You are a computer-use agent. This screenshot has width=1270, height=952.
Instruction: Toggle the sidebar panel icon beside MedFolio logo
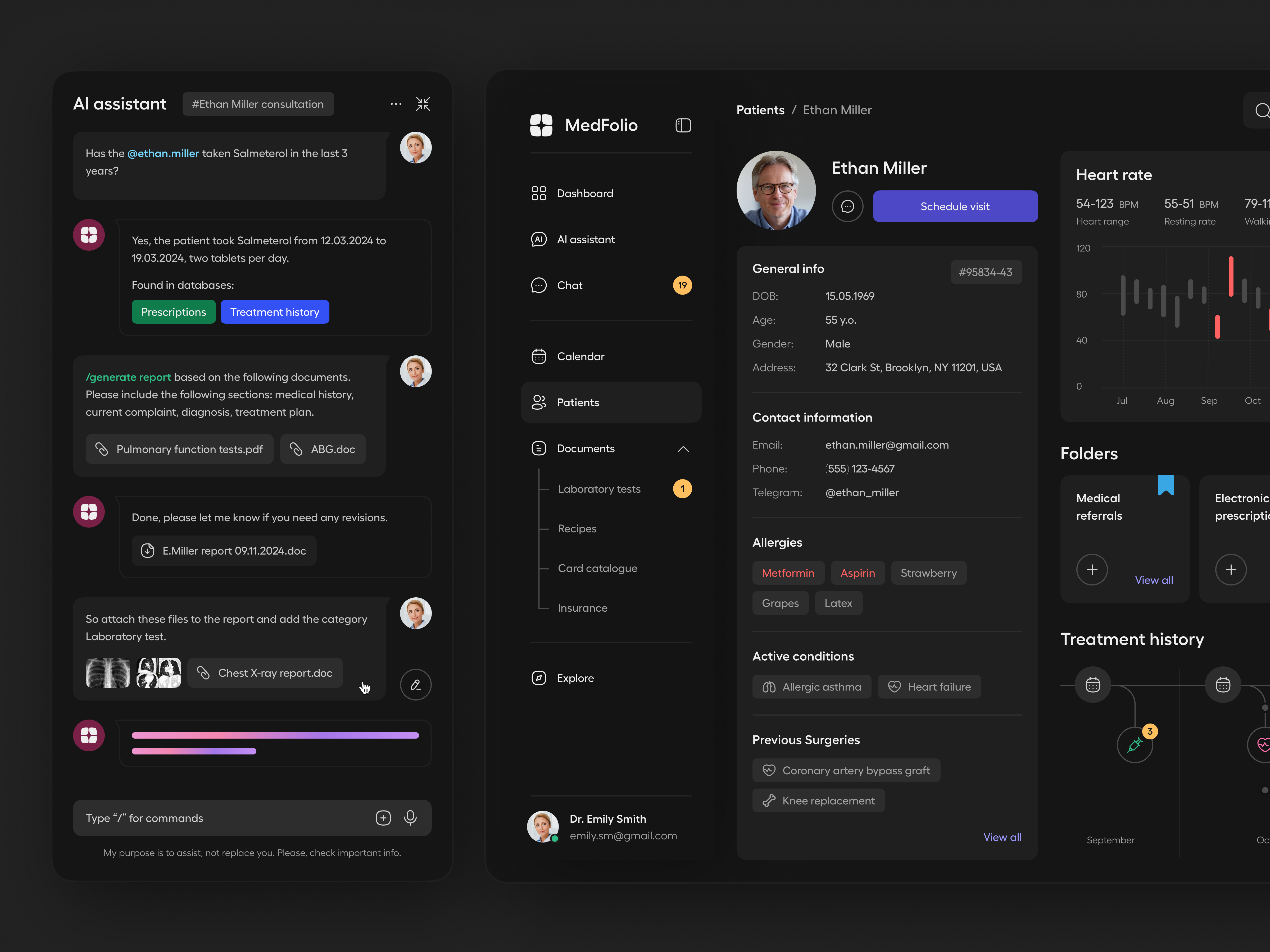coord(683,125)
